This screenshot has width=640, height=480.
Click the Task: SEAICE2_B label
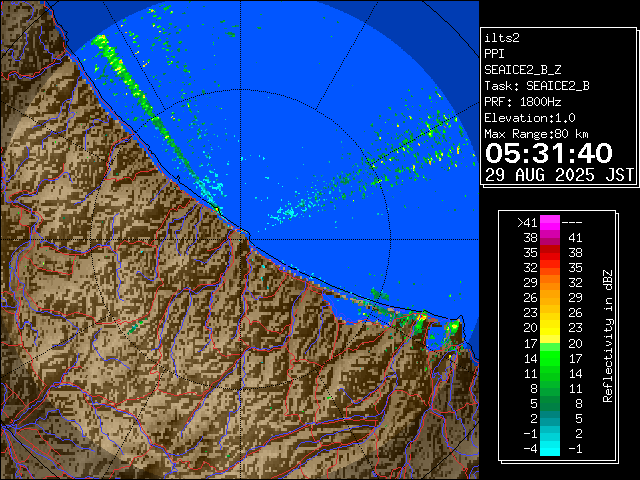click(536, 86)
